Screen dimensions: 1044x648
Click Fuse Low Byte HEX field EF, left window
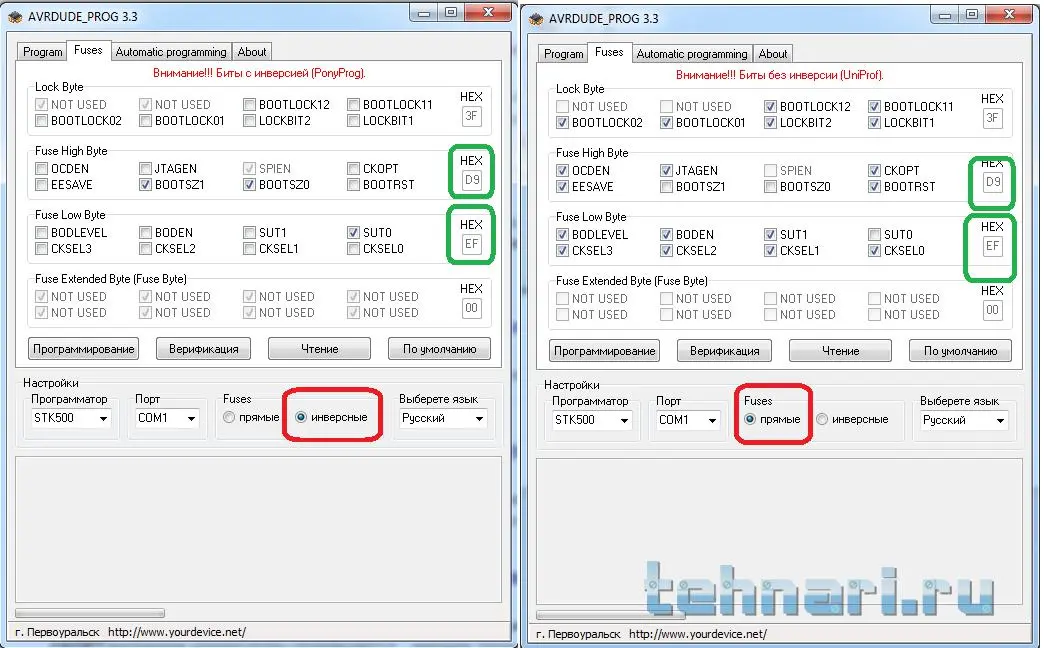click(471, 244)
